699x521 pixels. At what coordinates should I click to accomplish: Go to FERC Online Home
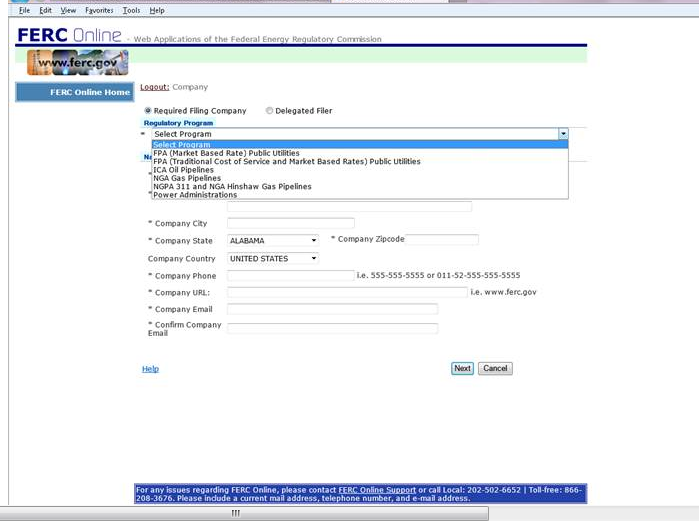(x=75, y=92)
